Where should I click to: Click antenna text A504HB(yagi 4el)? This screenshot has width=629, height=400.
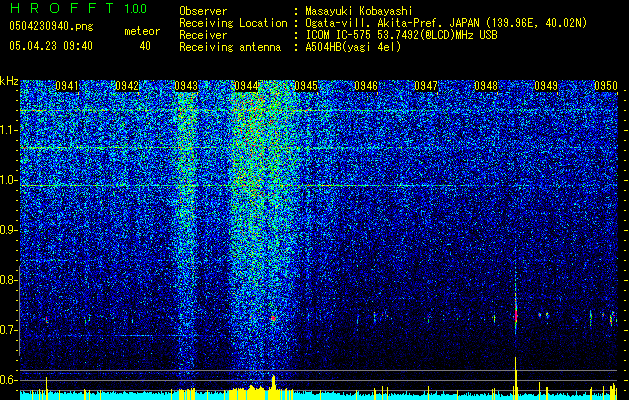(x=353, y=47)
